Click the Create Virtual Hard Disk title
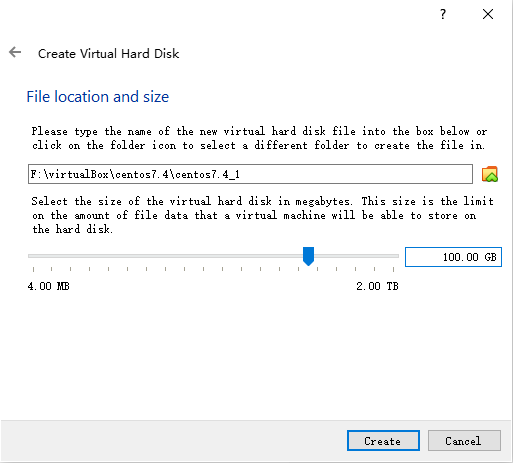The height and width of the screenshot is (463, 513). [109, 54]
